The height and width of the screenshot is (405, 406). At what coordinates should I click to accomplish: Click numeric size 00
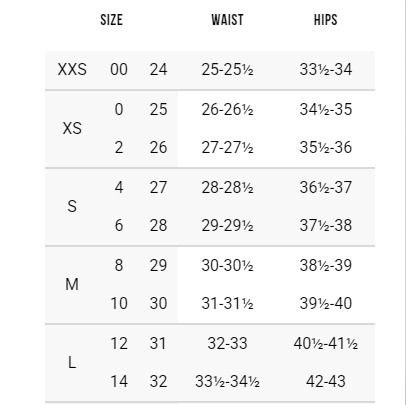pyautogui.click(x=119, y=70)
